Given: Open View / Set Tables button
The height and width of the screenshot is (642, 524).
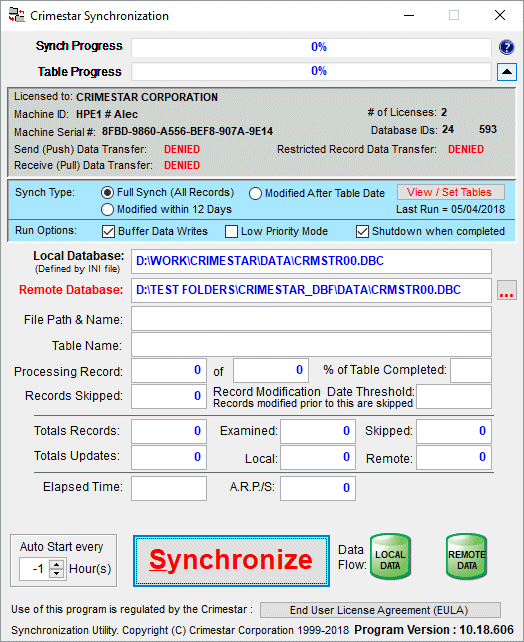Looking at the screenshot, I should point(451,192).
